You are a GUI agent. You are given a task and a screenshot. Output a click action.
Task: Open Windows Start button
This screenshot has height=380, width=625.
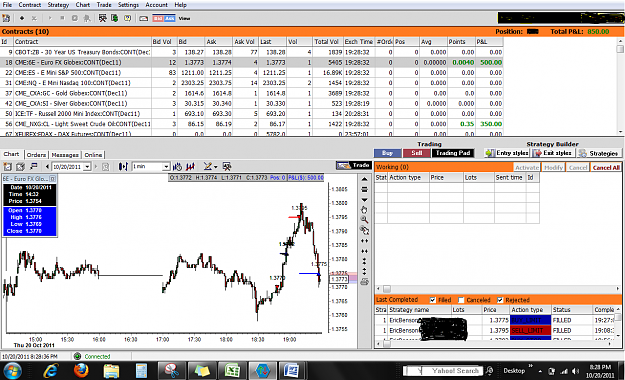pos(12,371)
